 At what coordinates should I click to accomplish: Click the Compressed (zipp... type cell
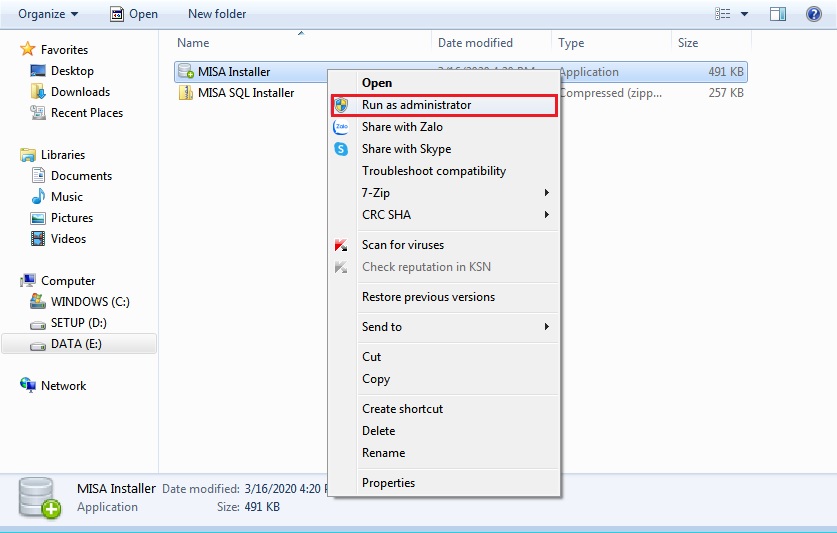click(611, 93)
